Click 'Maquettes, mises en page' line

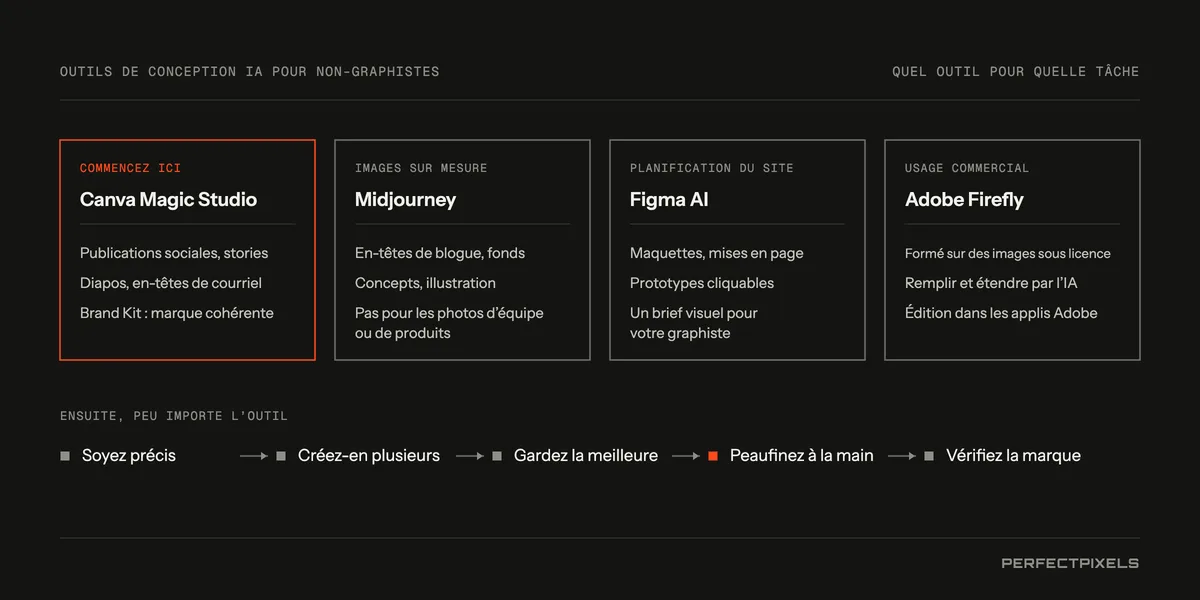(x=716, y=253)
